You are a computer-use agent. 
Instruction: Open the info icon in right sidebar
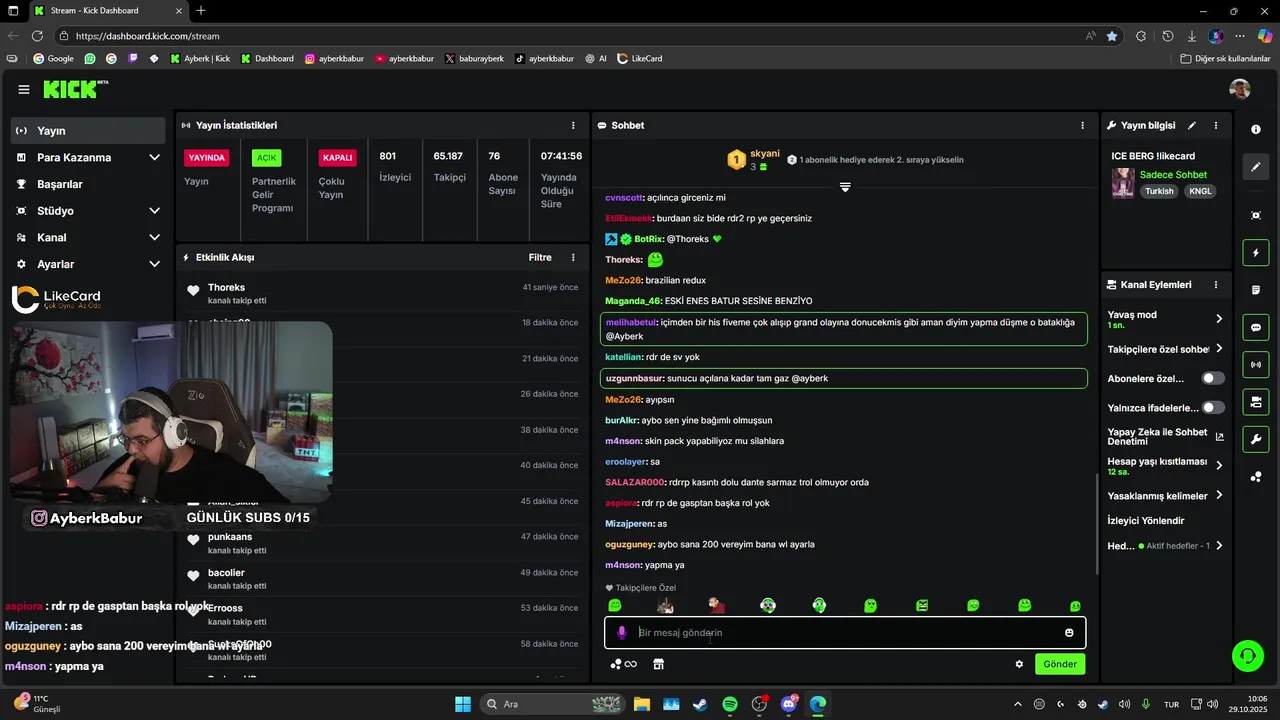pos(1256,130)
